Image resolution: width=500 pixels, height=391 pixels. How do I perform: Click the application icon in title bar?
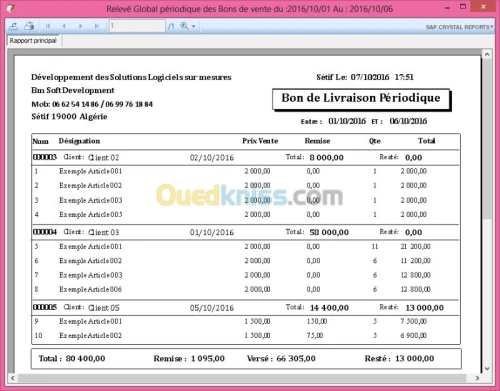click(11, 8)
